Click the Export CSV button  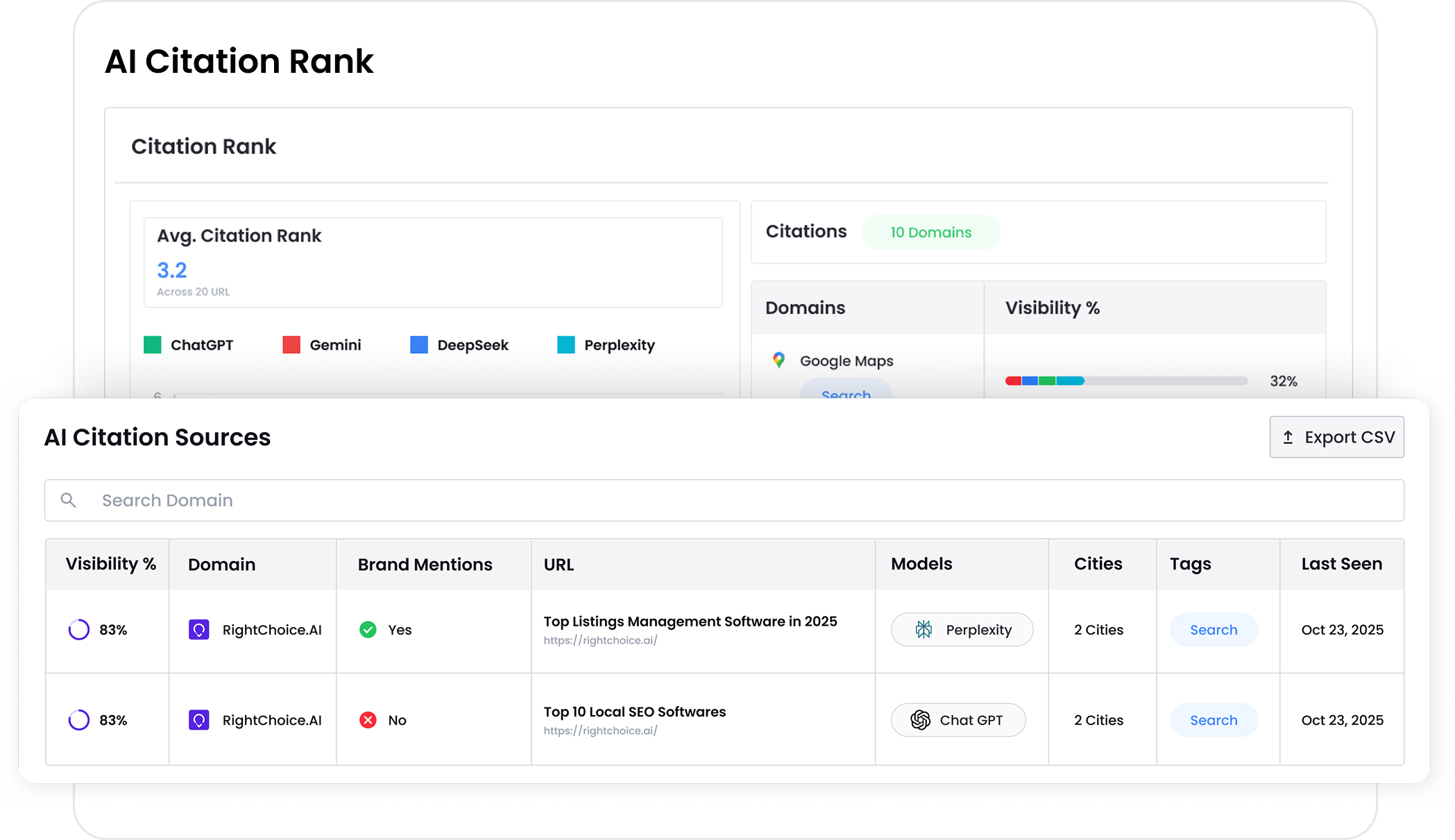[x=1336, y=437]
